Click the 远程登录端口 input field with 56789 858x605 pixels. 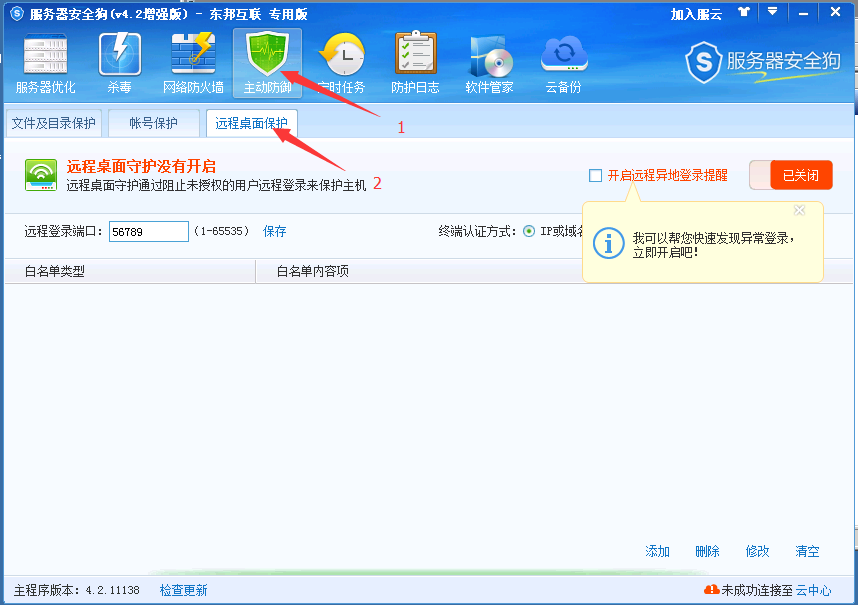point(149,231)
